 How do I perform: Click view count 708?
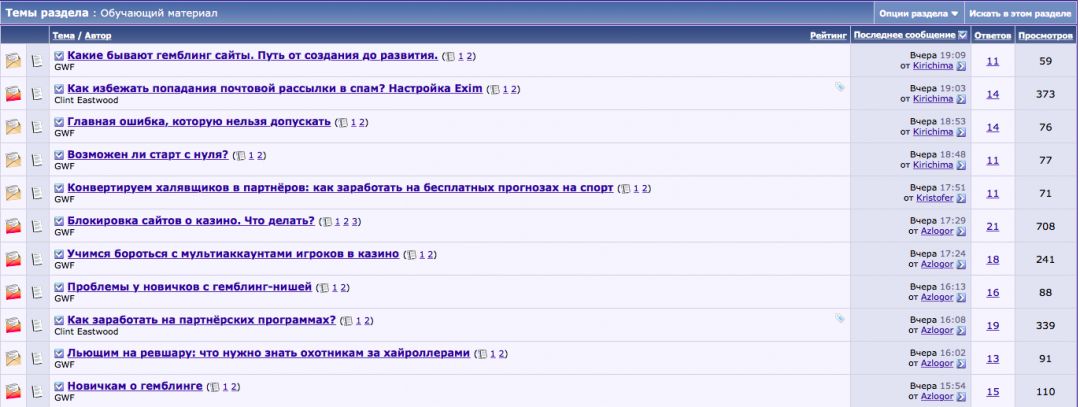point(1045,227)
